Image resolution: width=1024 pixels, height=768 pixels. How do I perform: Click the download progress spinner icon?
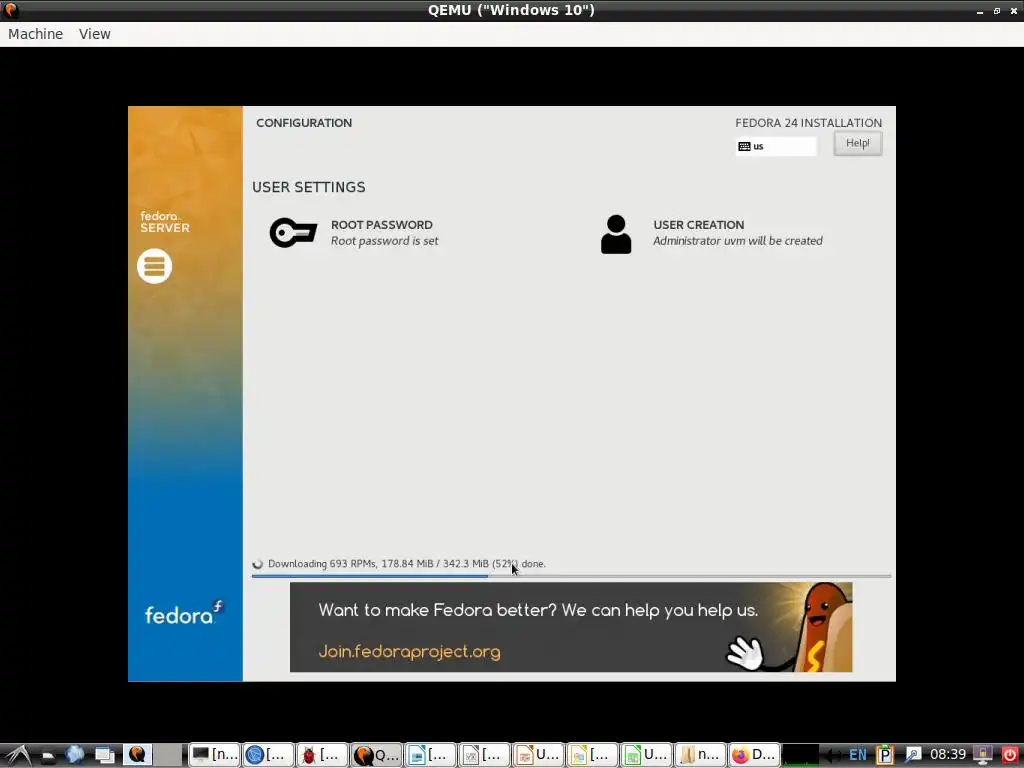click(x=258, y=564)
